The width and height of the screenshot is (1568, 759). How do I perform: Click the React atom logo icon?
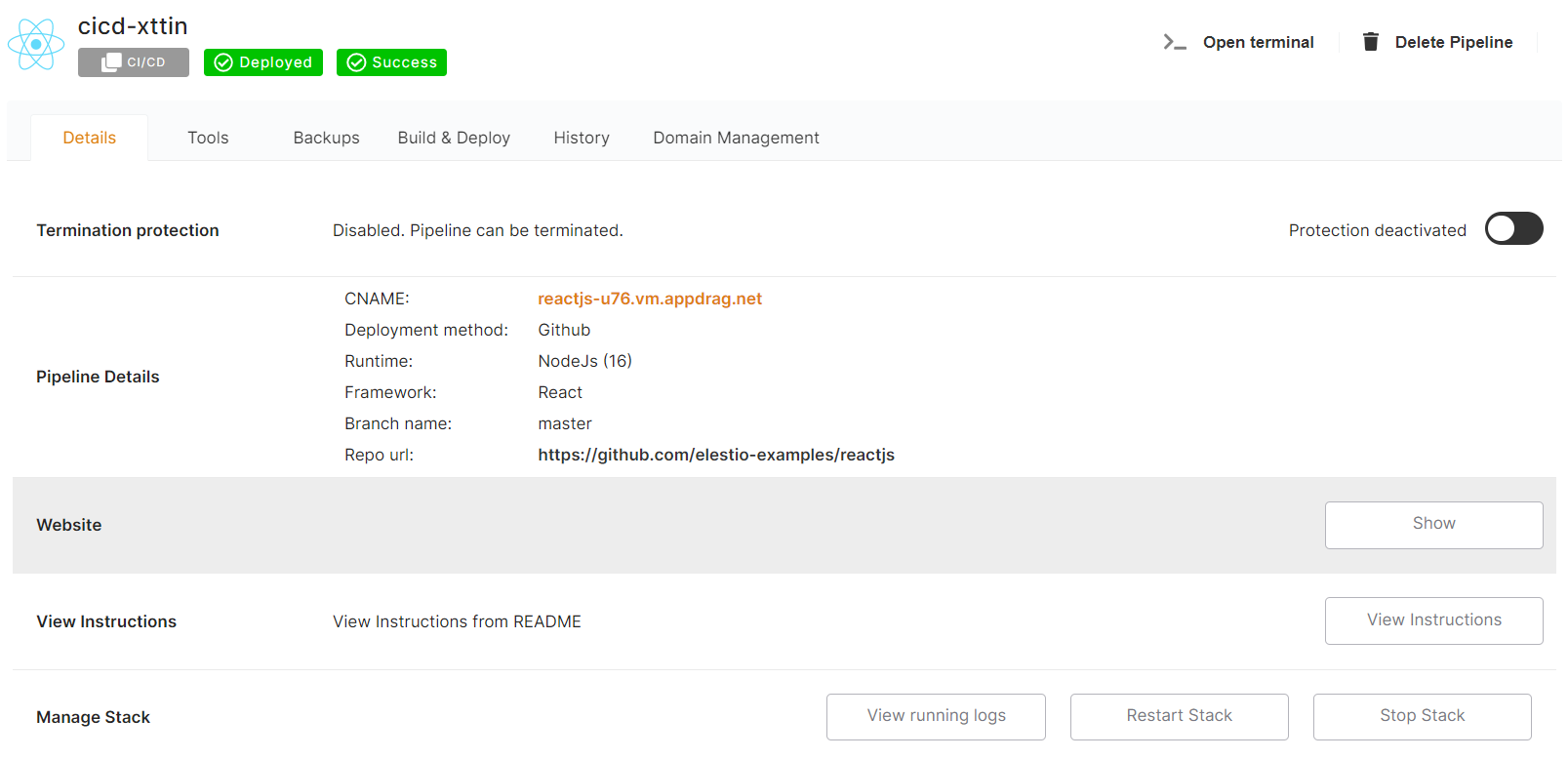coord(36,44)
